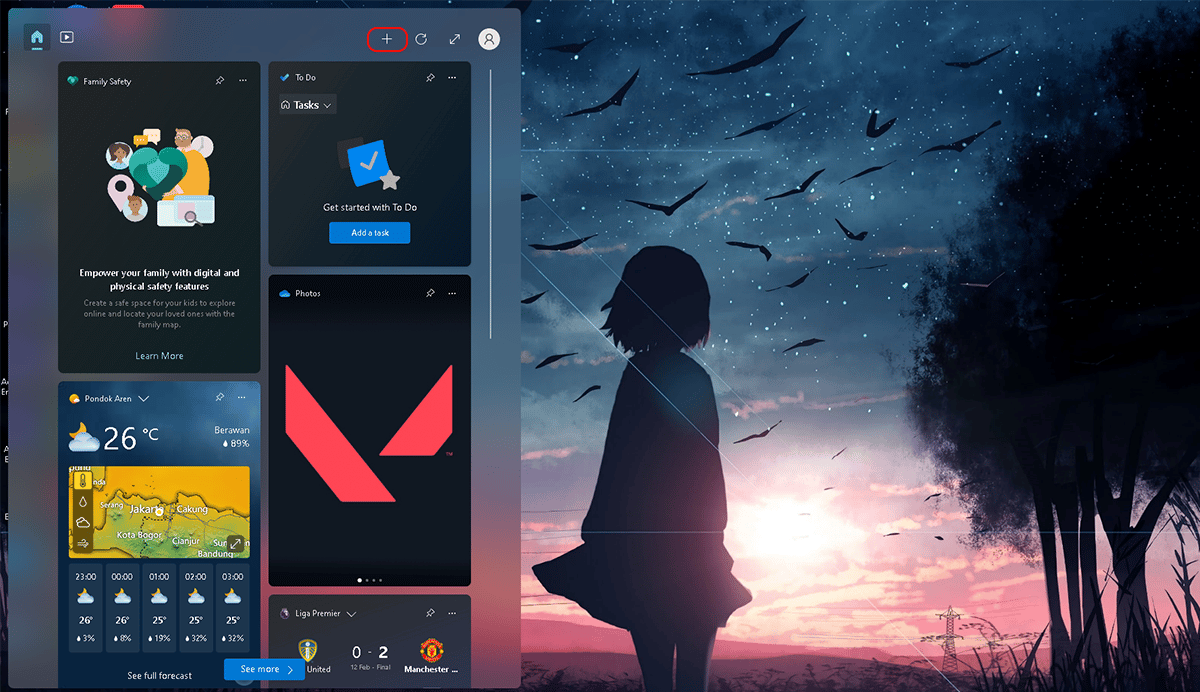Enable wind layer on weather map

[82, 543]
